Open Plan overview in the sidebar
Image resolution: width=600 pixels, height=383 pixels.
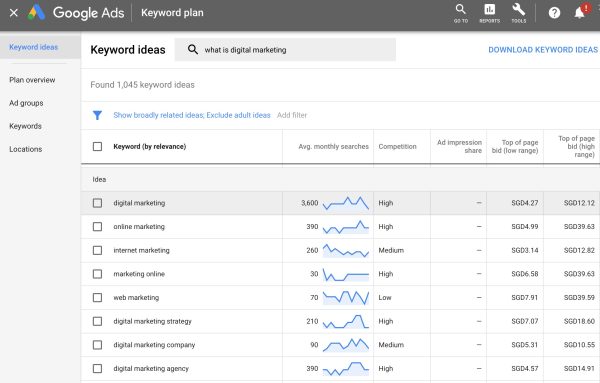32,80
